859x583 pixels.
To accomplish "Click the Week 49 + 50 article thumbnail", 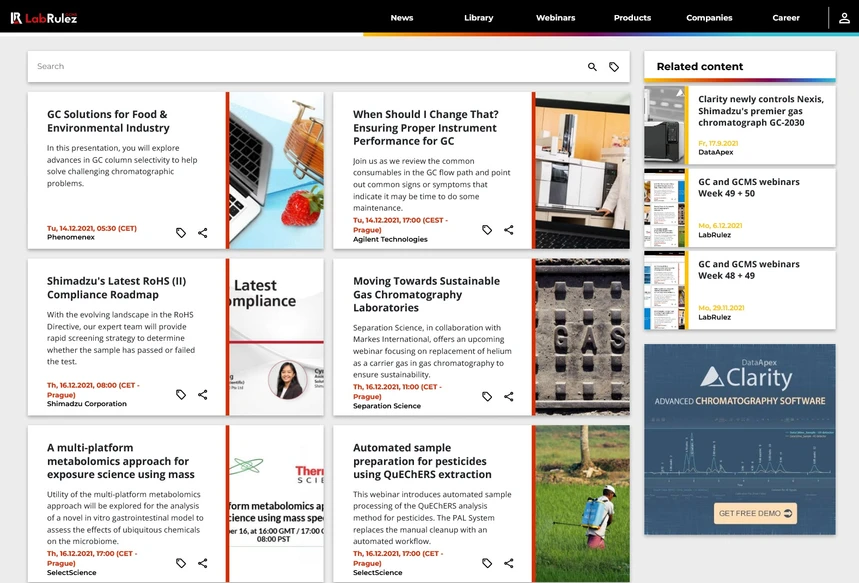I will coord(665,208).
